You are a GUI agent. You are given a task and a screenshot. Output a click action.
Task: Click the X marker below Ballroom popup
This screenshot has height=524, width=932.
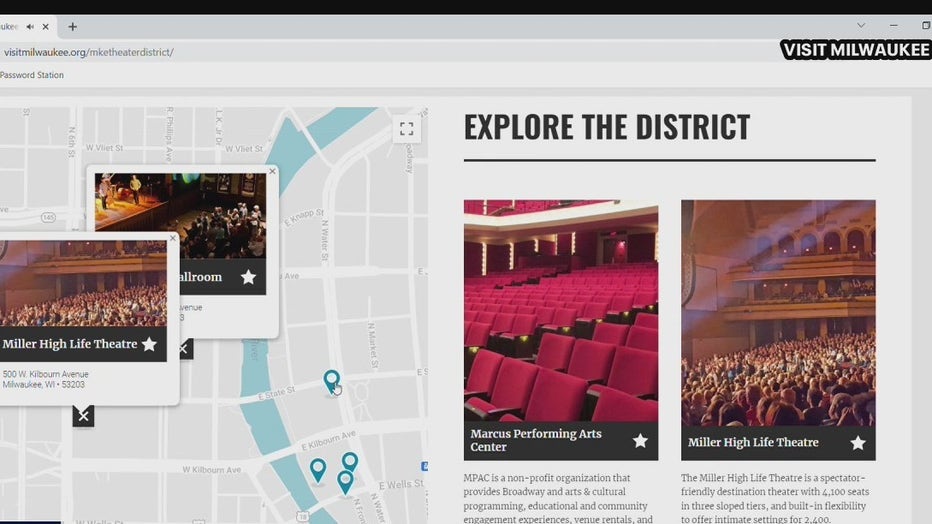tap(185, 349)
